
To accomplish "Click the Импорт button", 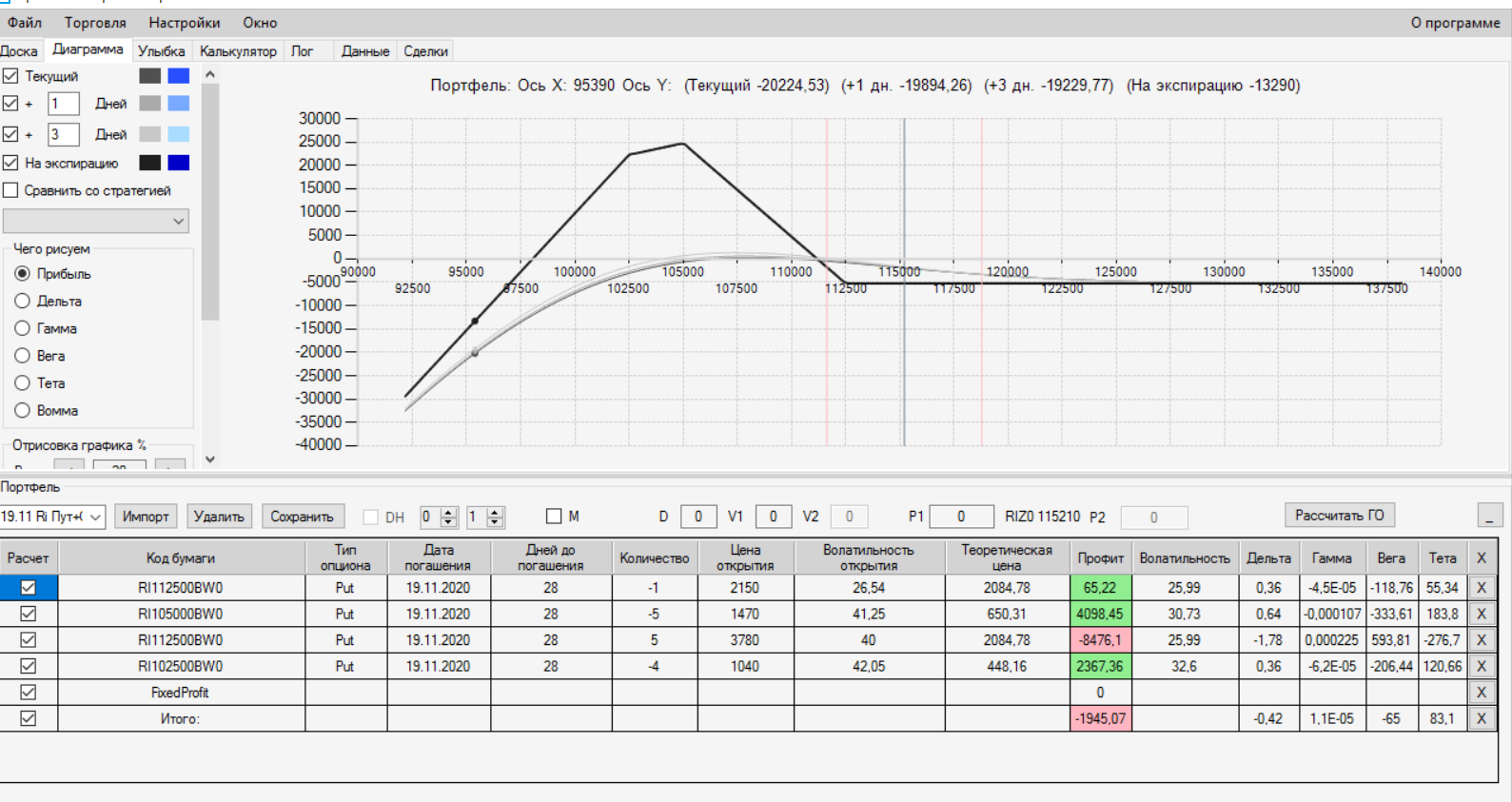I will click(146, 517).
